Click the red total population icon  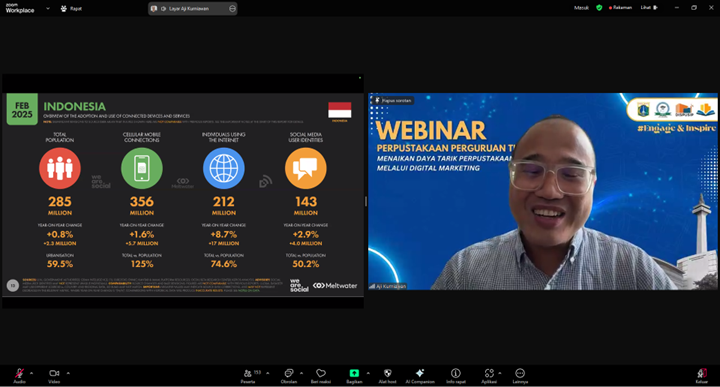point(60,168)
